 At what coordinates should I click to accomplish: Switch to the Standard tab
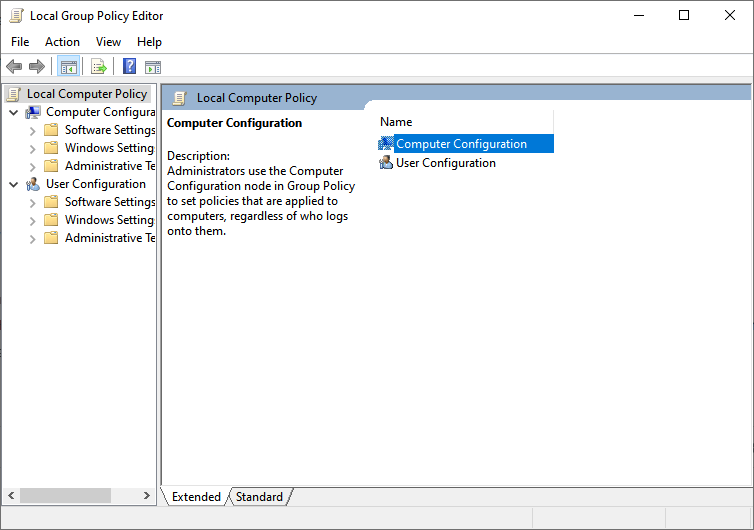tap(259, 497)
